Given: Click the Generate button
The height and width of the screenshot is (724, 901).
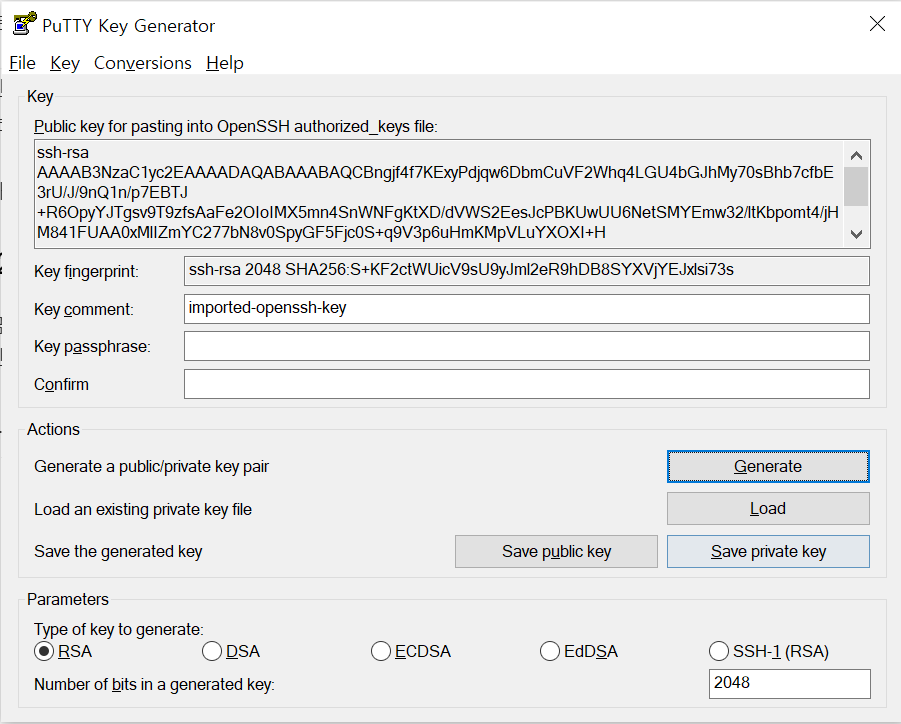Looking at the screenshot, I should click(x=768, y=466).
